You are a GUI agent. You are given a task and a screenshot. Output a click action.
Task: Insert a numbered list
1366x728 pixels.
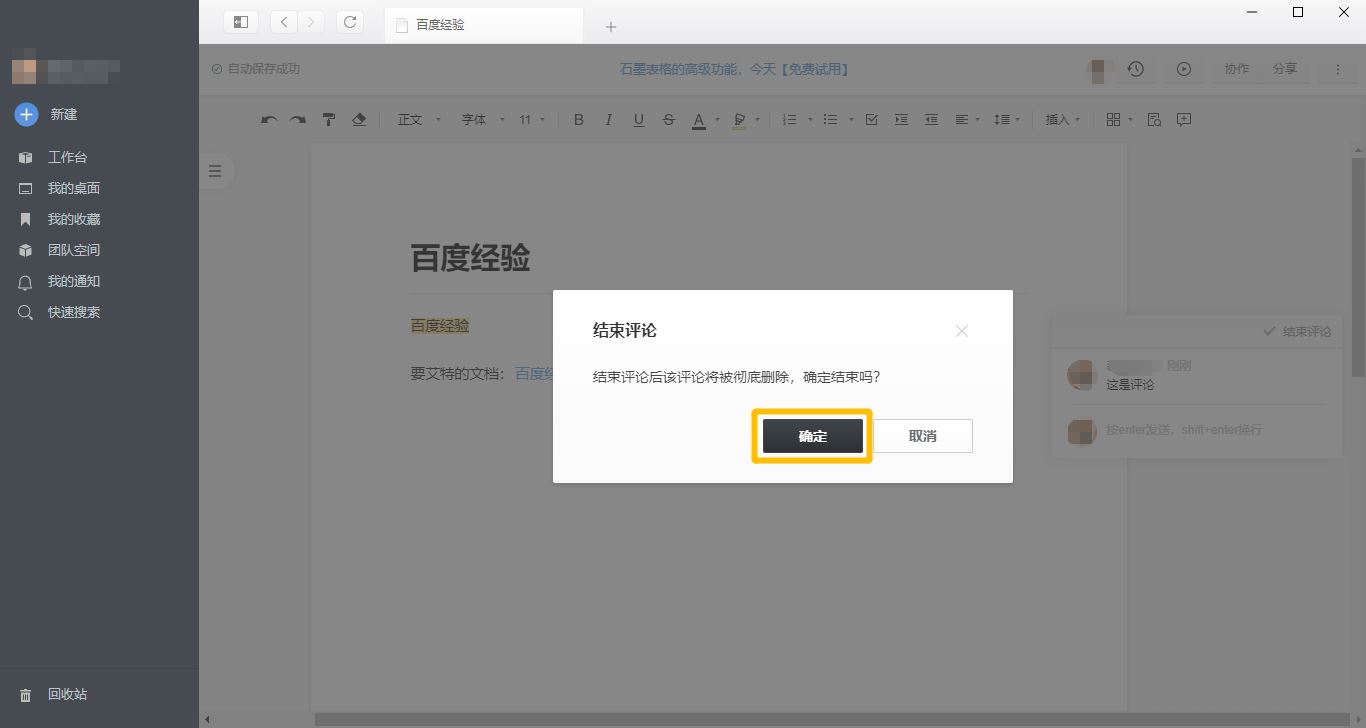[789, 120]
